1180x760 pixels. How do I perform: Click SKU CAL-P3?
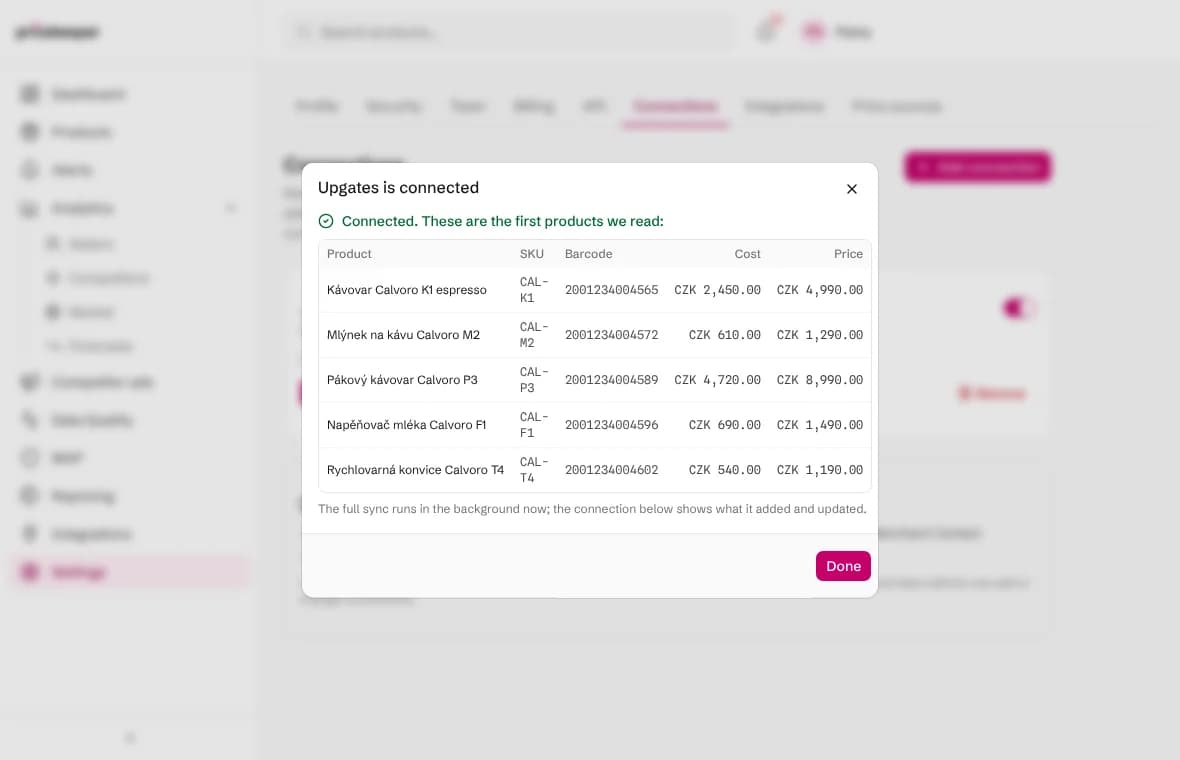(x=534, y=380)
